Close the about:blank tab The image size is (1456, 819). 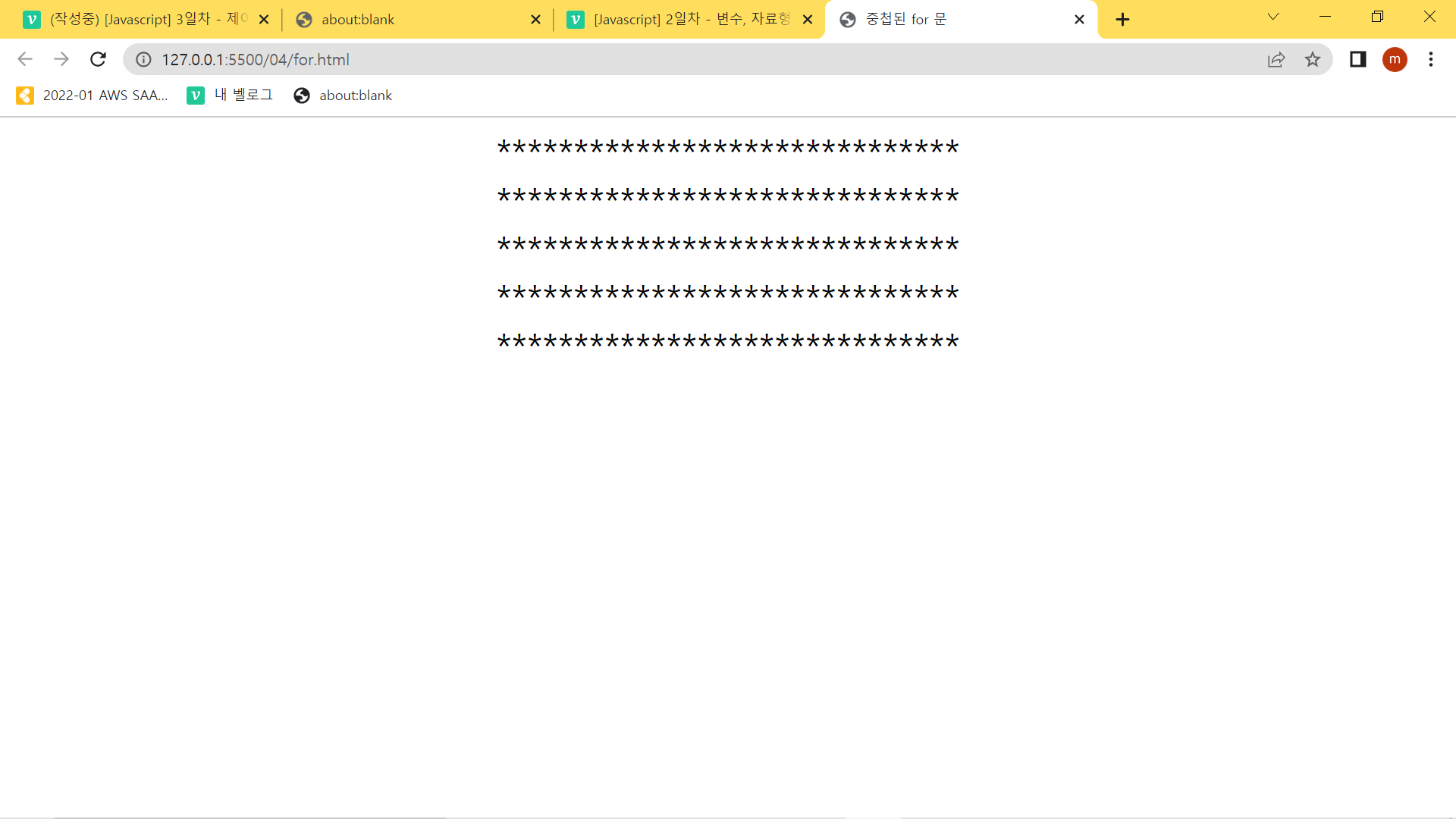pyautogui.click(x=535, y=20)
